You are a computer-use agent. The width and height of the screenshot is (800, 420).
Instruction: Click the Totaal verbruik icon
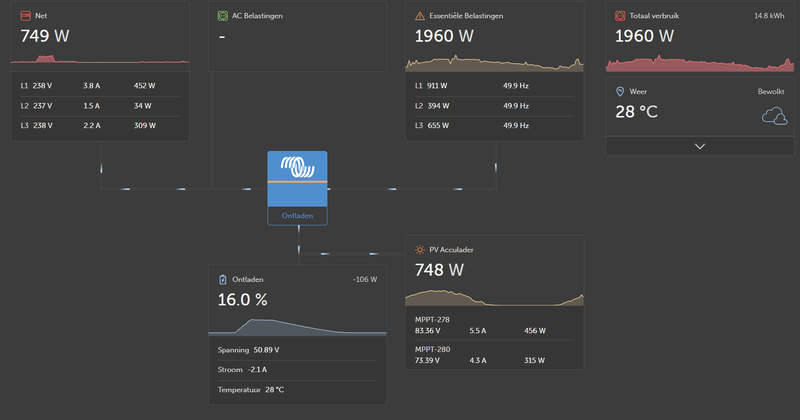620,16
